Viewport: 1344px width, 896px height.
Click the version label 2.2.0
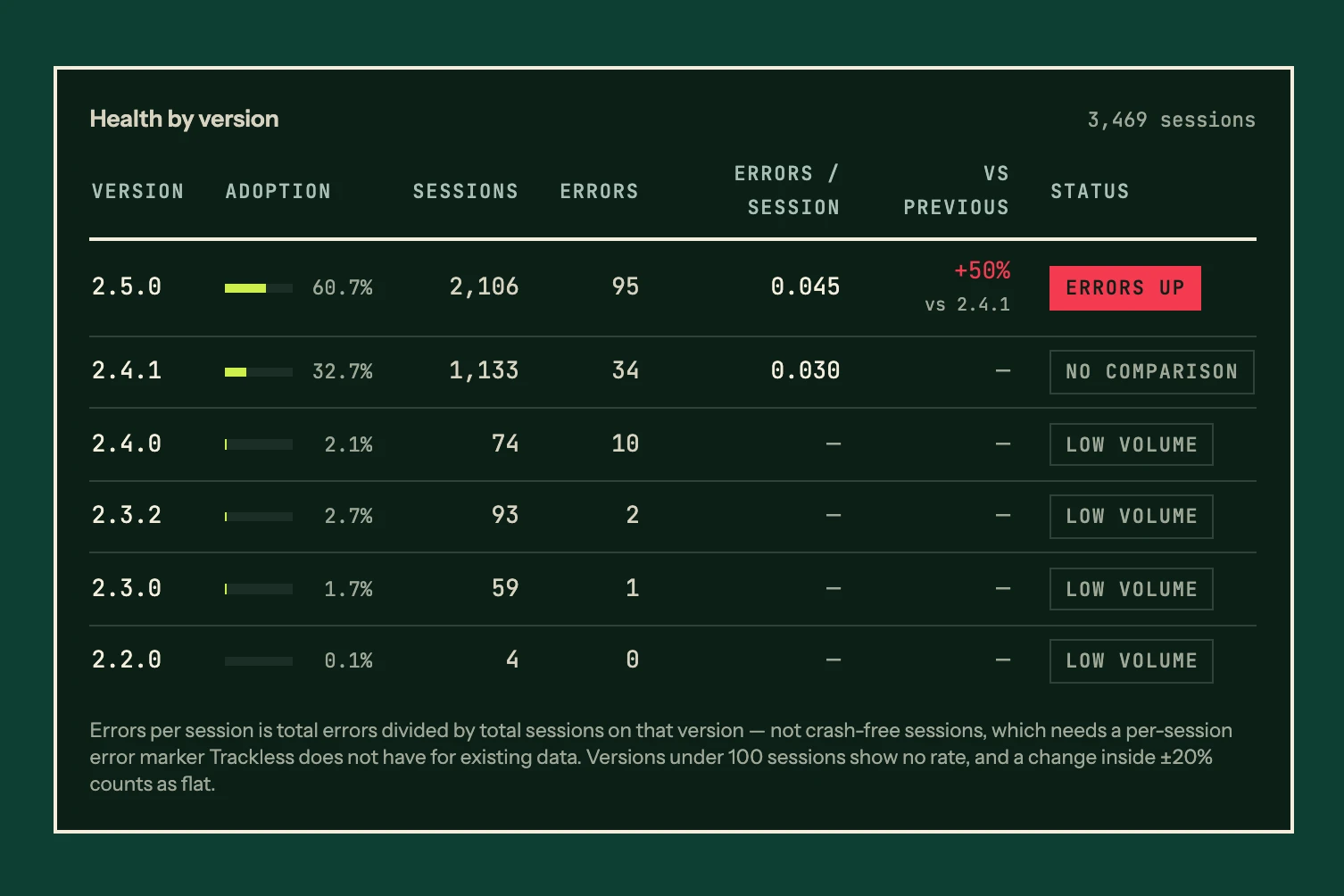pyautogui.click(x=127, y=660)
